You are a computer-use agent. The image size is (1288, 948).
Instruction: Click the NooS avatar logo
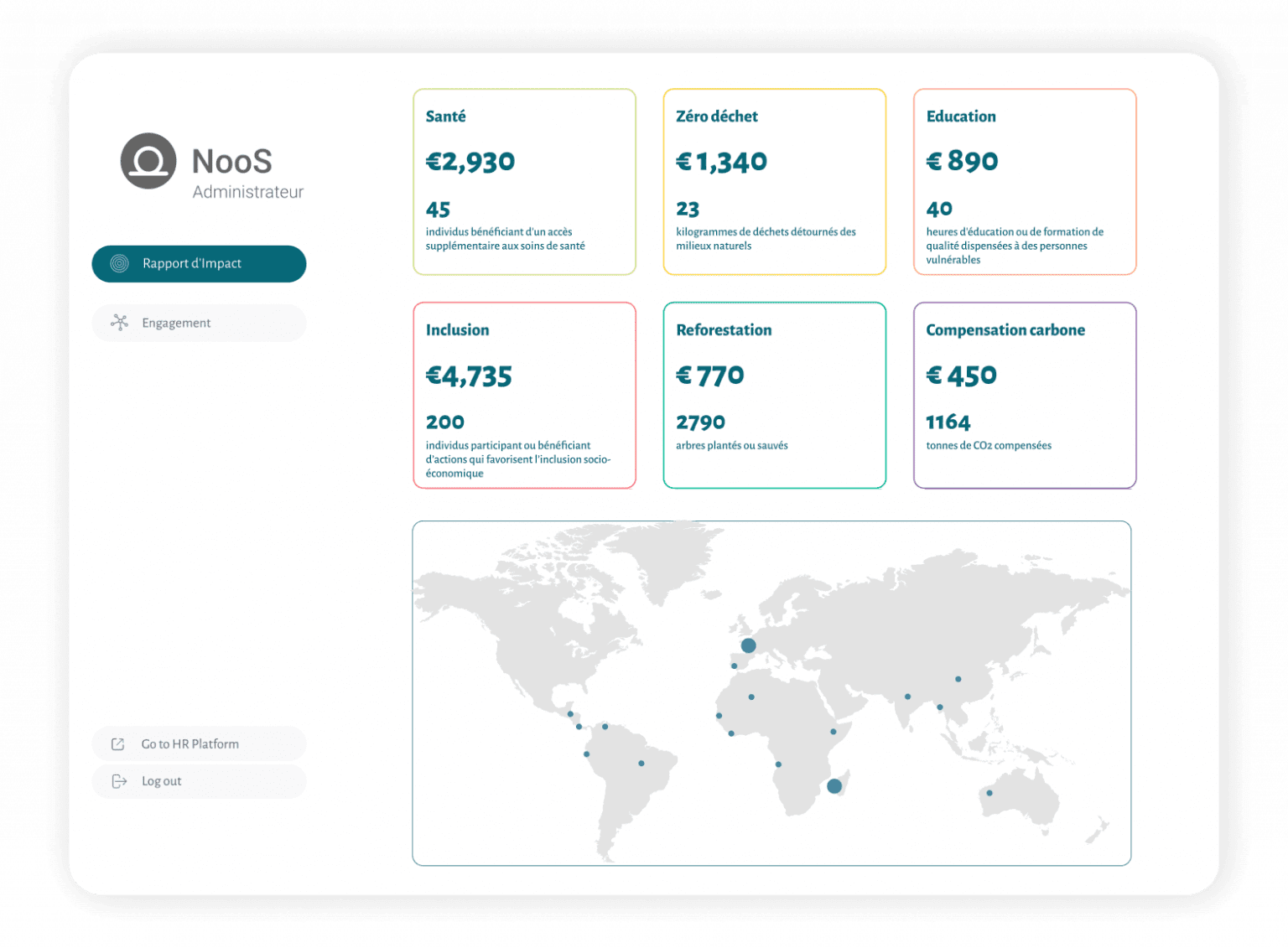[149, 162]
